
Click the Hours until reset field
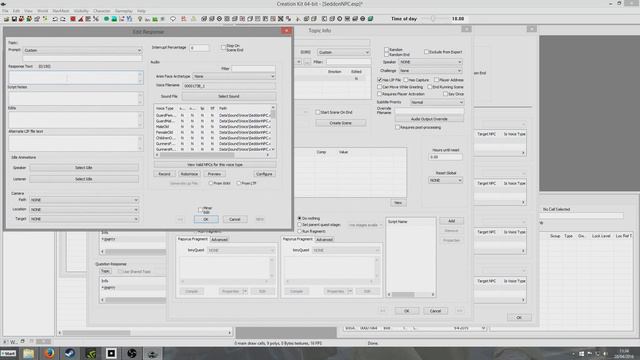445,157
